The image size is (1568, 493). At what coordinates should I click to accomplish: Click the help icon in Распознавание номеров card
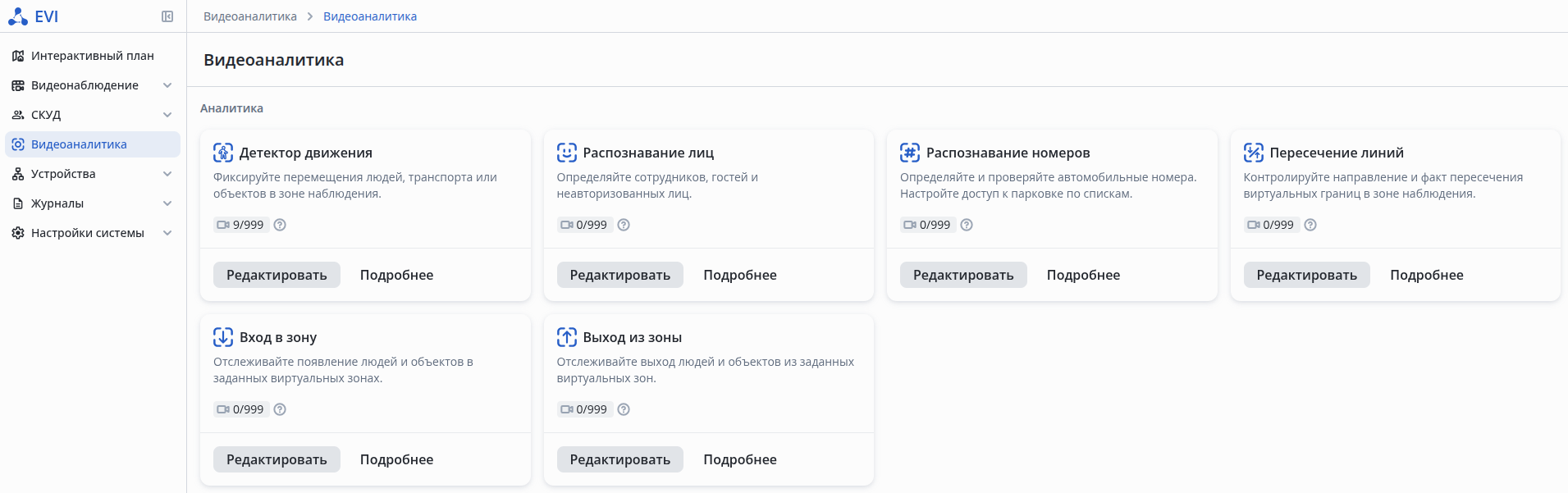point(967,225)
